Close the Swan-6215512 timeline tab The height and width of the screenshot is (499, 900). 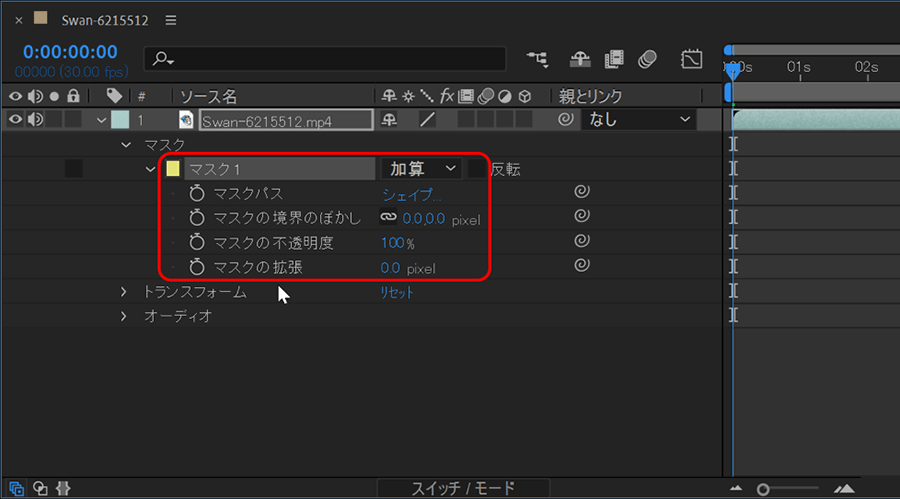click(18, 20)
